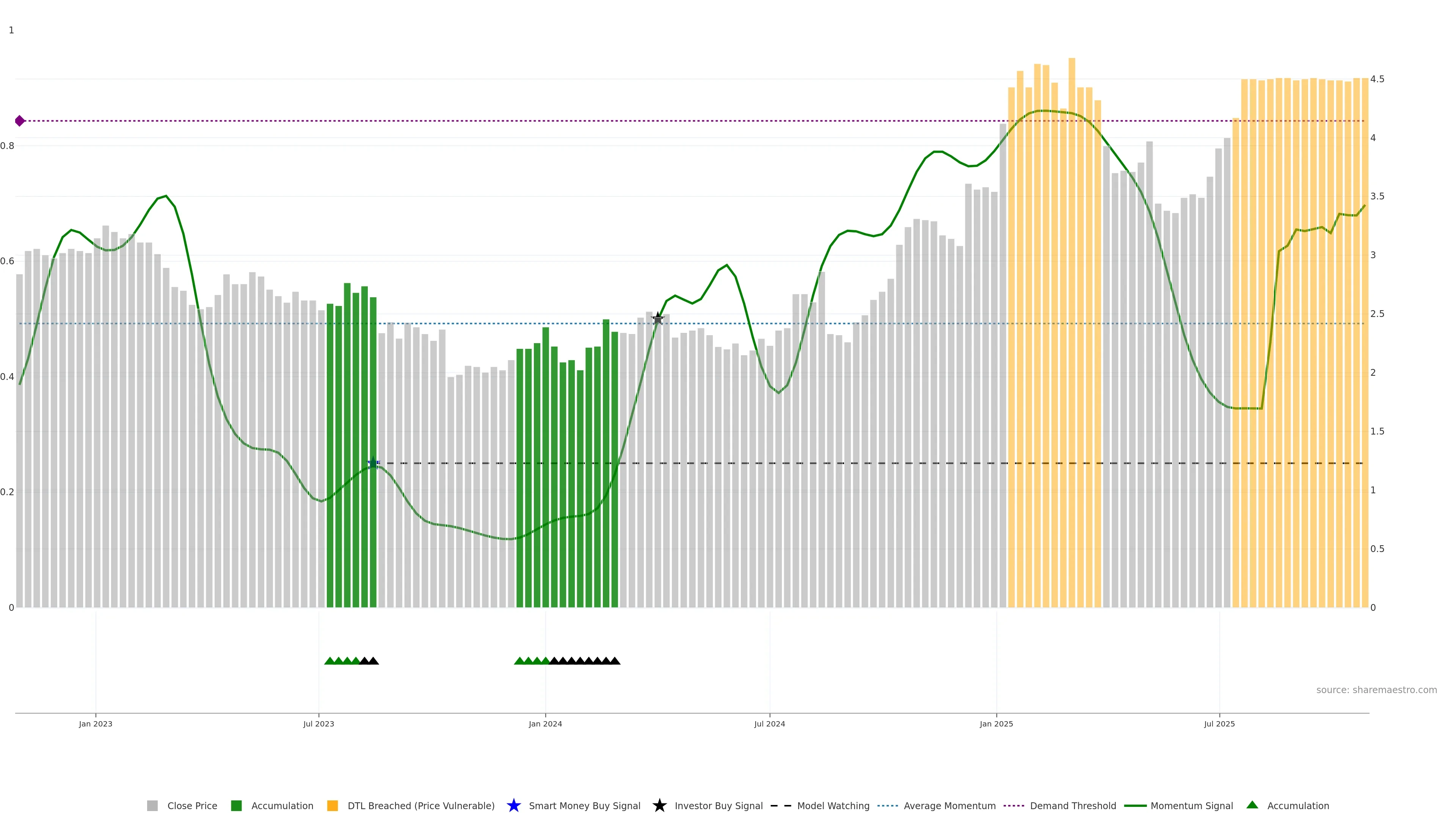Click the green triangle Accumulation legend icon

(x=1252, y=805)
